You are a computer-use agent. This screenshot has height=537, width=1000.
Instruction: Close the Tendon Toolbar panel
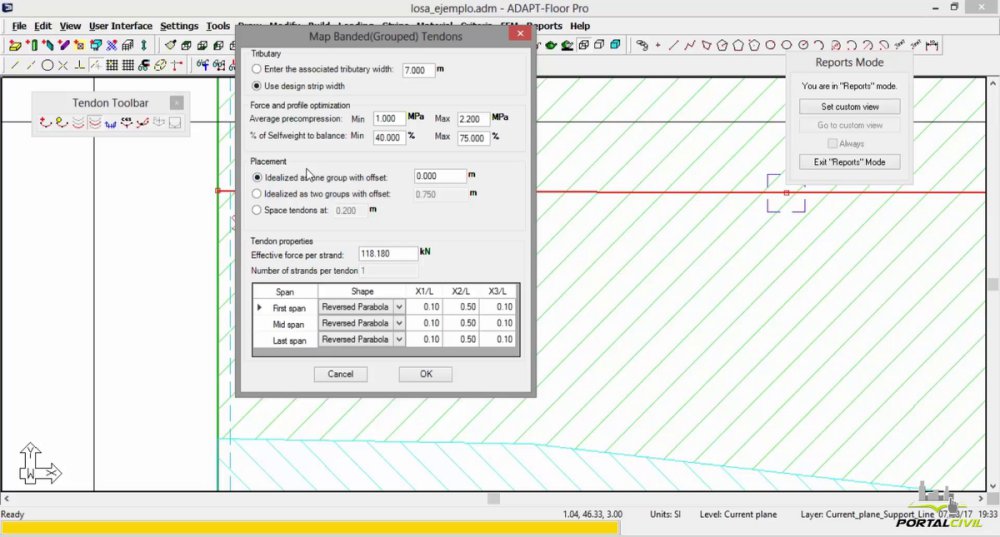pos(177,103)
